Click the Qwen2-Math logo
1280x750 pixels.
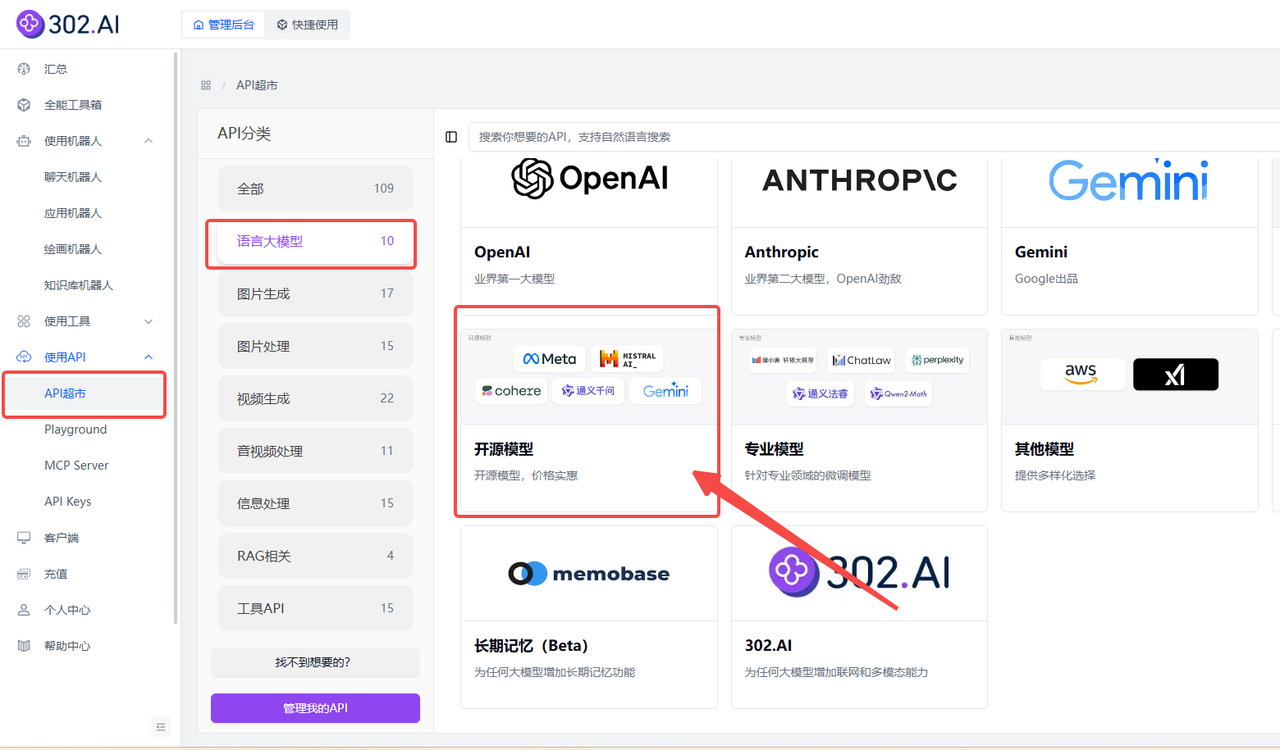(x=898, y=393)
